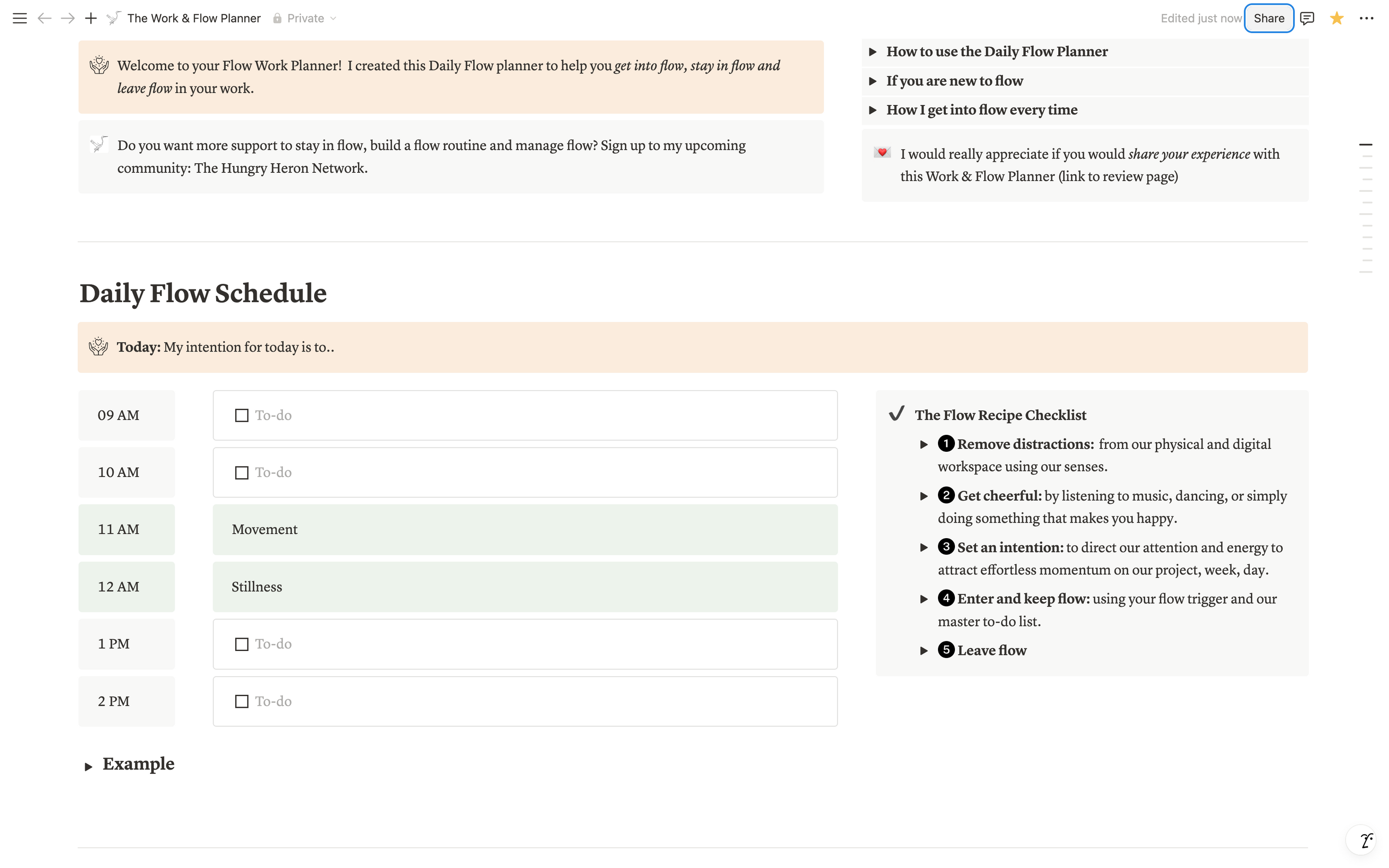Go back with the left arrow
This screenshot has width=1389, height=868.
44,18
